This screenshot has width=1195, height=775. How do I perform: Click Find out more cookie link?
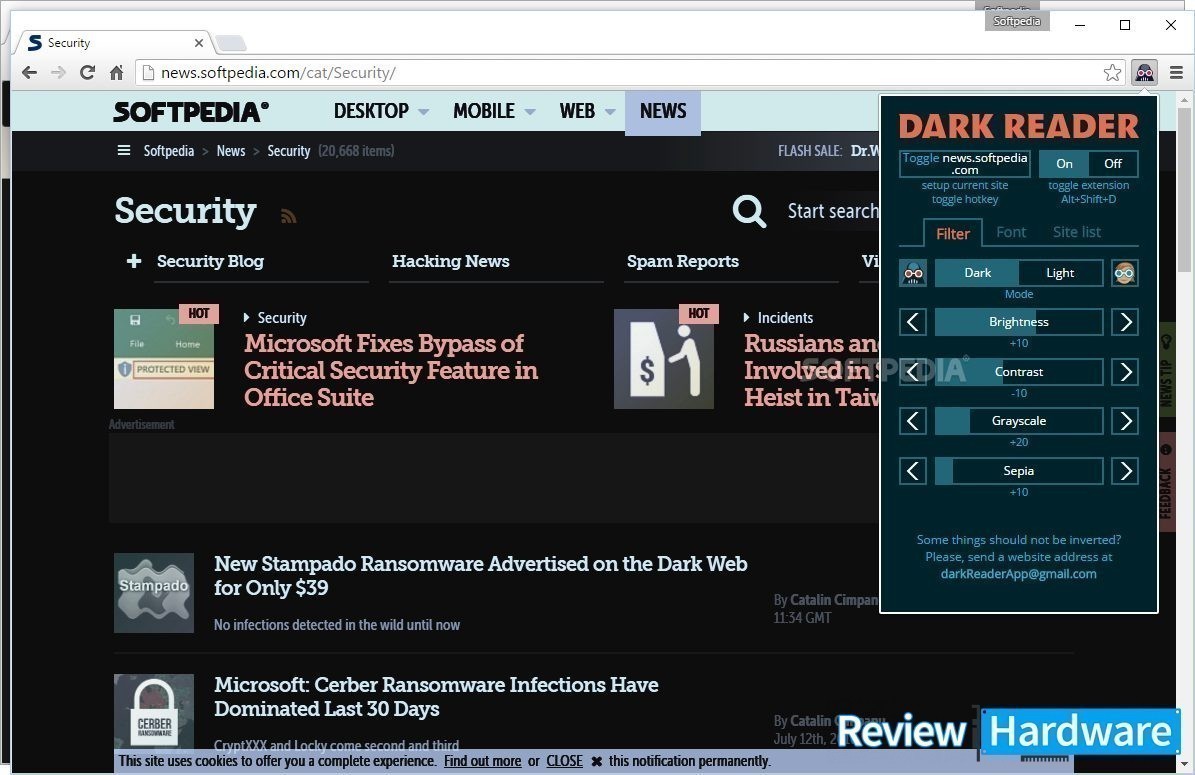tap(482, 761)
